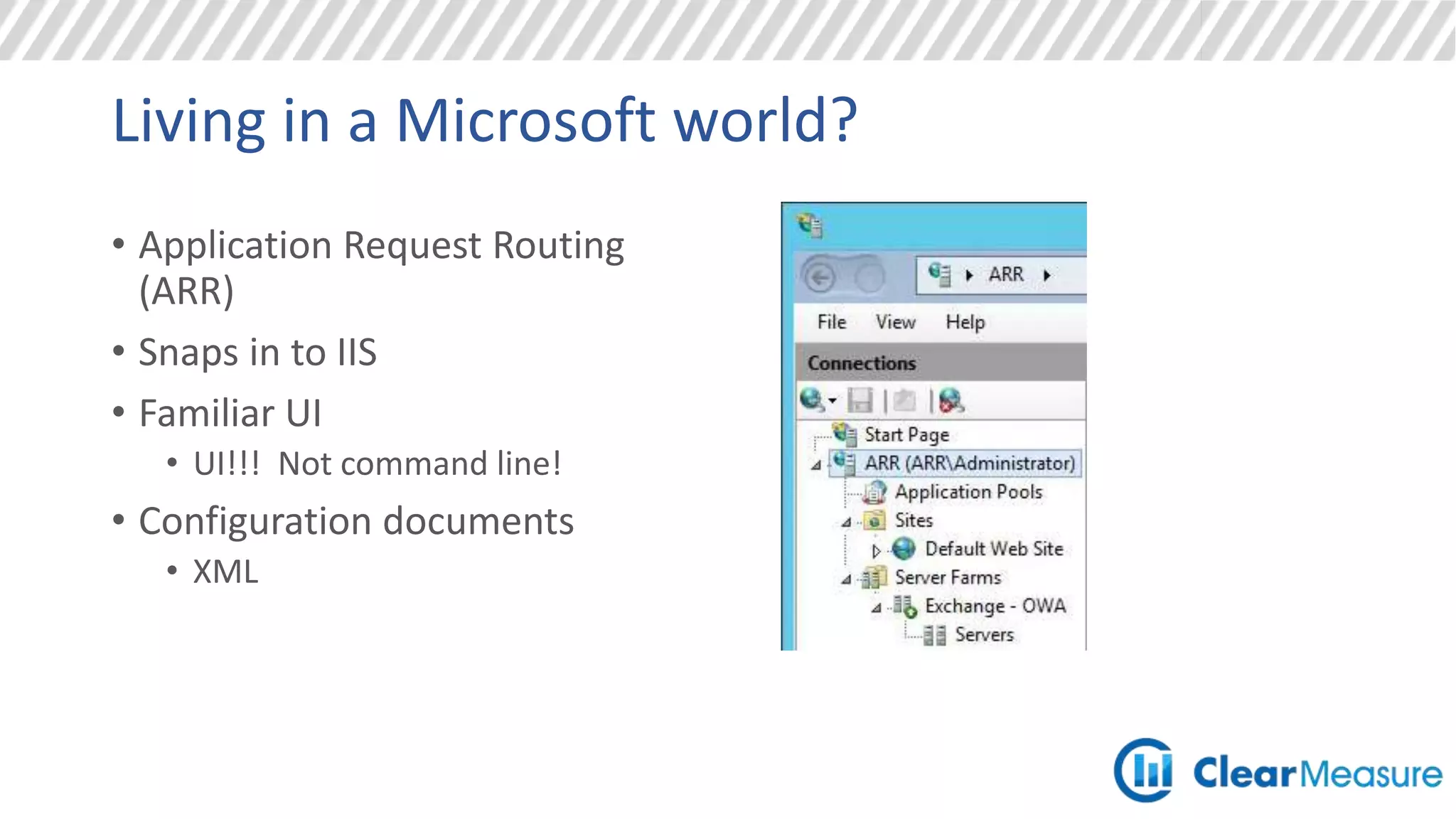The width and height of the screenshot is (1456, 819).
Task: Click the Servers node icon
Action: pos(935,634)
